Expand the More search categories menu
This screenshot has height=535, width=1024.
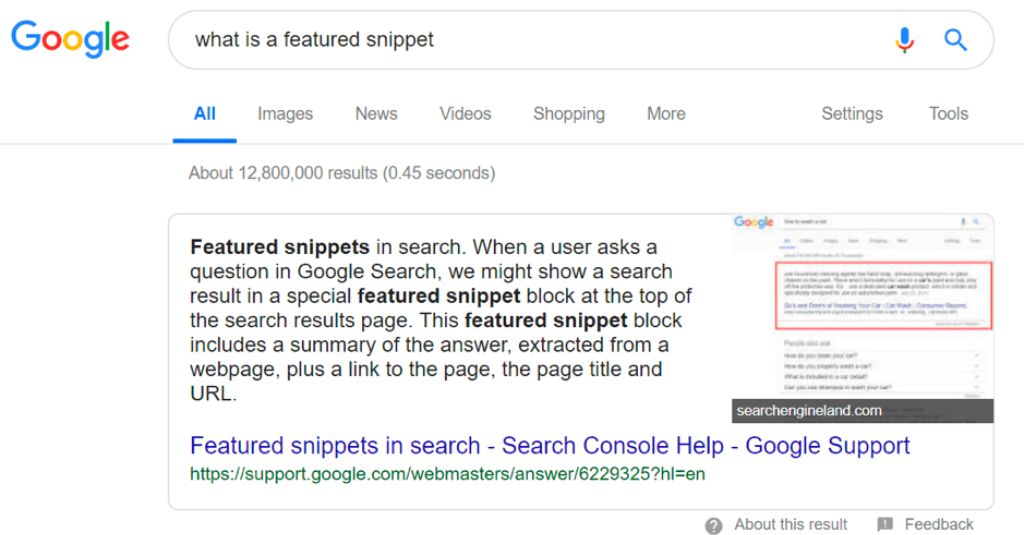pos(666,114)
